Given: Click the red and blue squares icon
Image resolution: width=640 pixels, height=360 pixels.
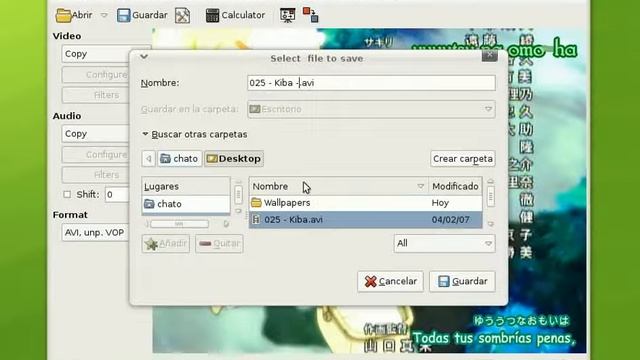Looking at the screenshot, I should tap(311, 15).
